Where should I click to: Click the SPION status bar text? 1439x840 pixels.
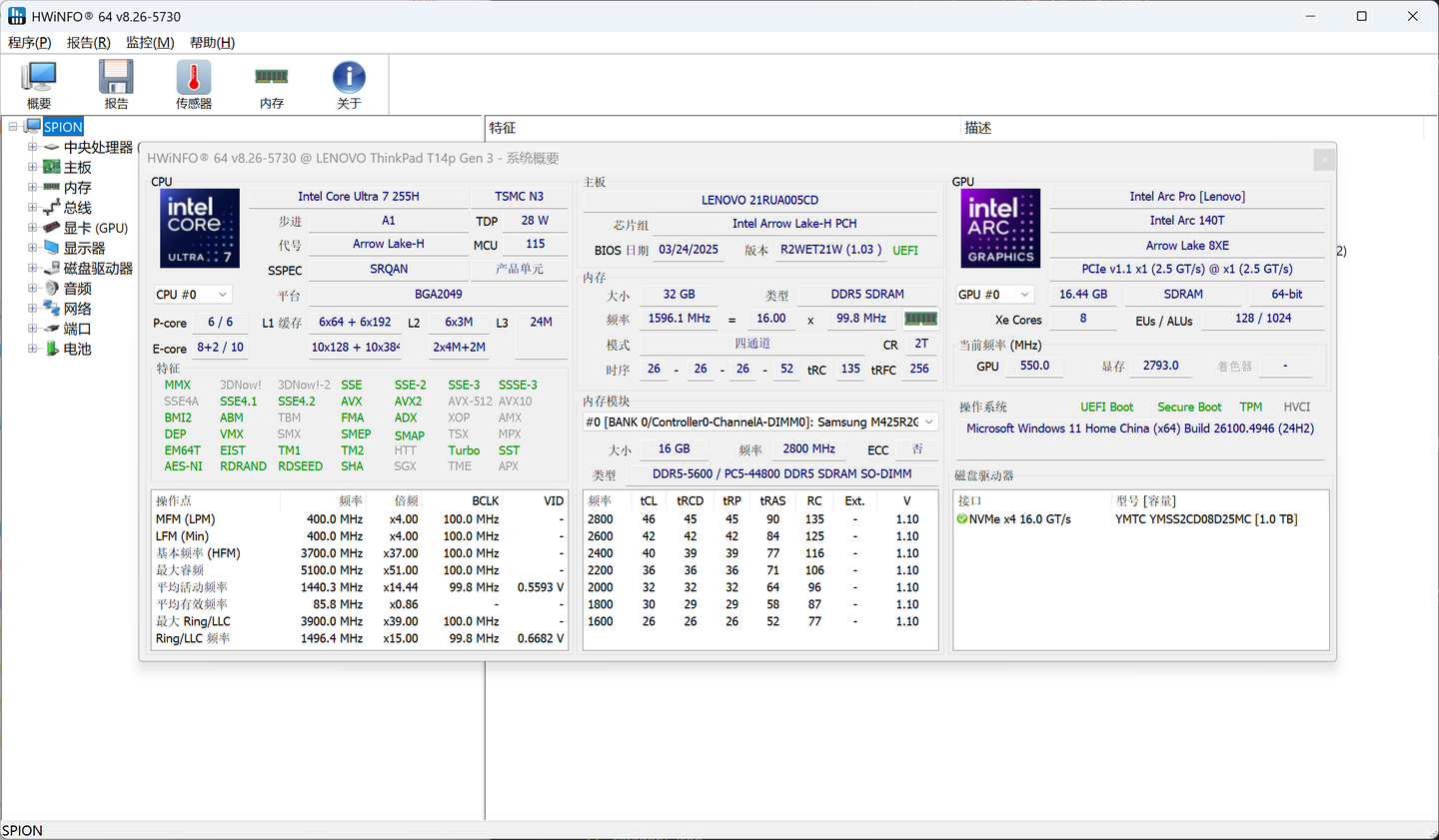point(22,831)
